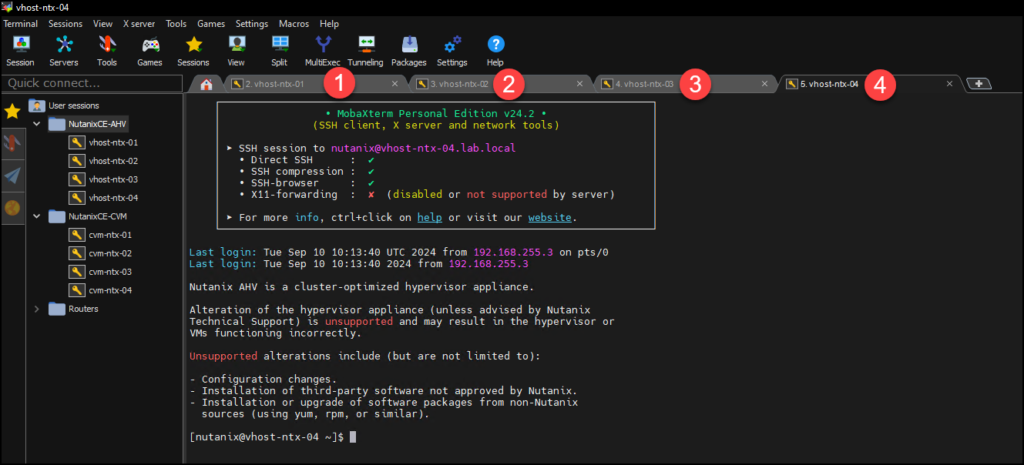Select cvm-ntx-04 session in tree
This screenshot has height=465, width=1024.
point(101,290)
